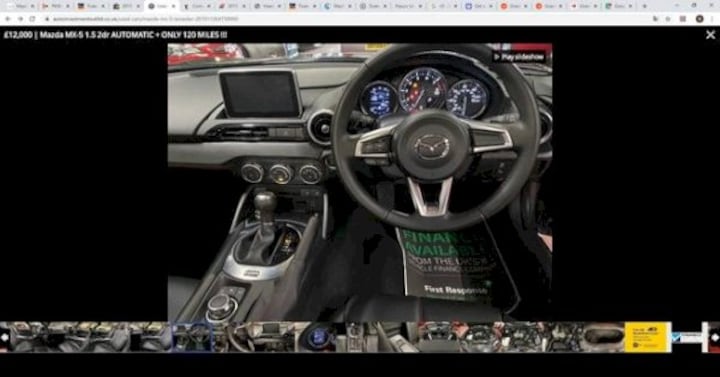Select the blue start button thumbnail
This screenshot has height=377, width=720.
pos(318,337)
